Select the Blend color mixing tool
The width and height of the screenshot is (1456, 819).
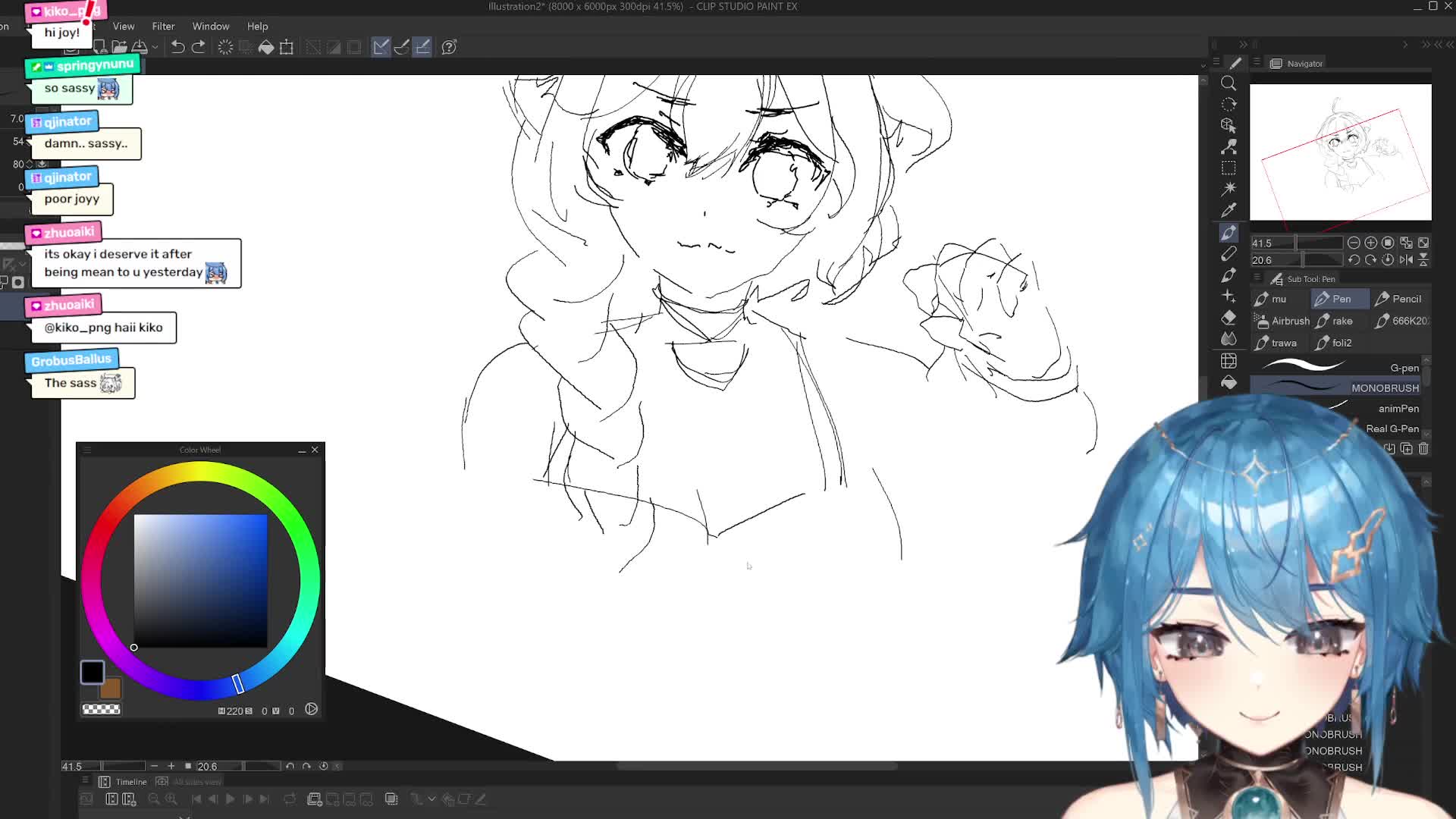tap(1228, 339)
